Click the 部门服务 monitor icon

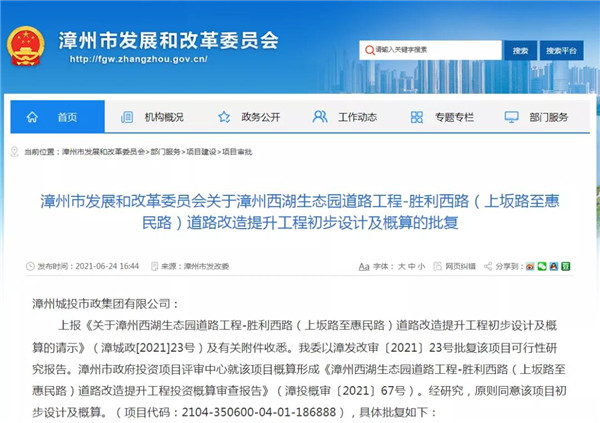click(x=511, y=117)
